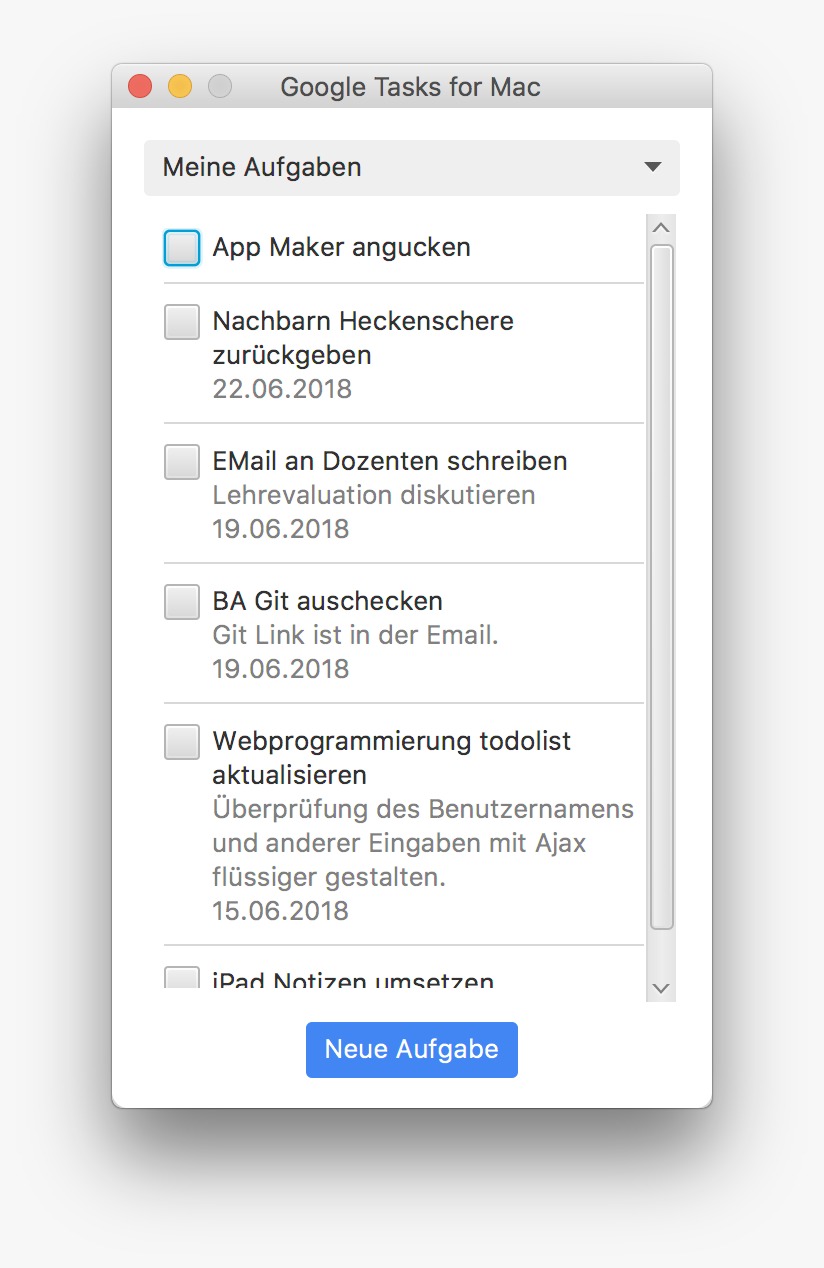Open the EMail an Dozenten schreiben task

click(x=389, y=461)
